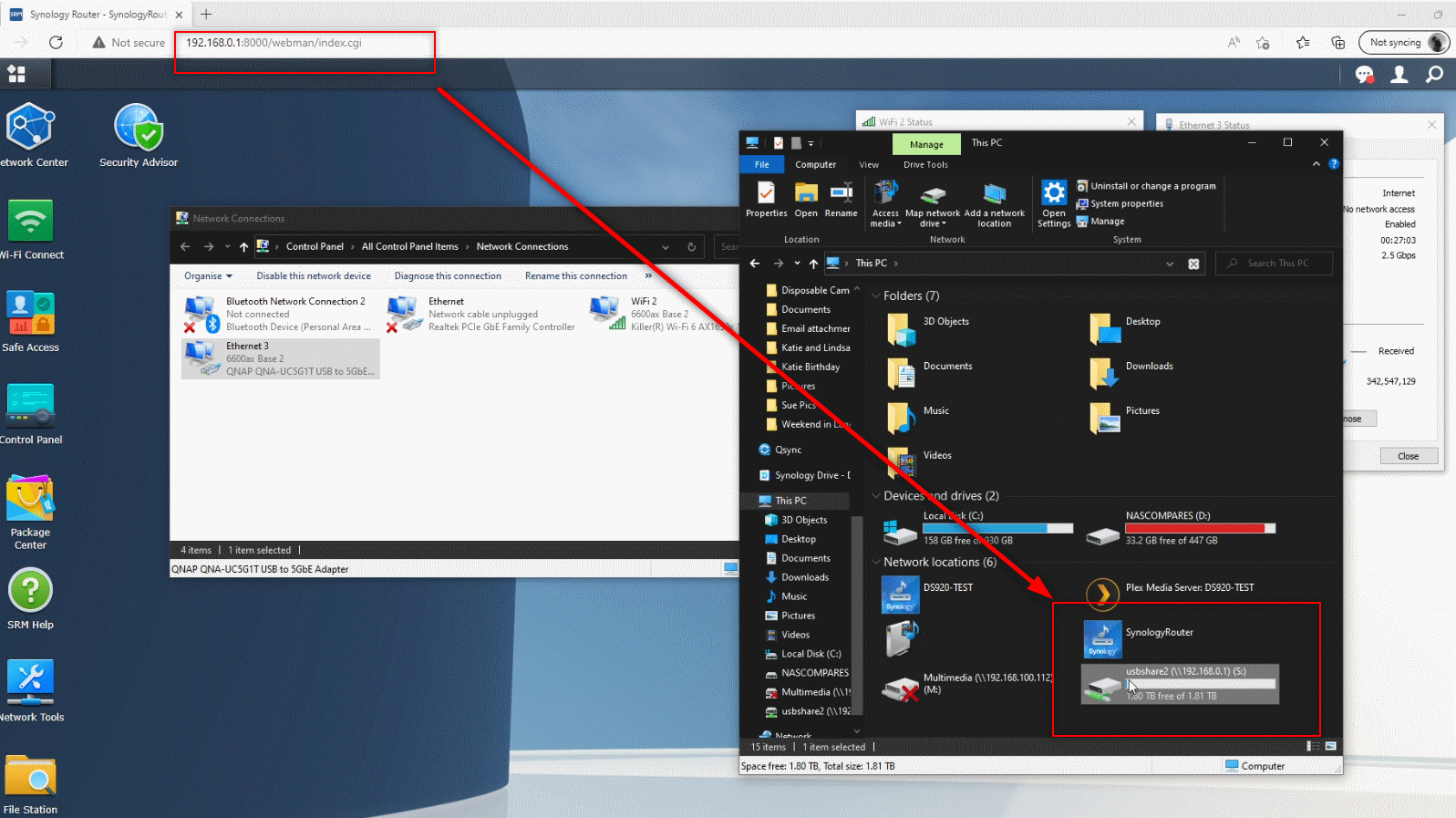Open Access media dropdown in ribbon
Viewport: 1456px width, 818px height.
point(885,204)
